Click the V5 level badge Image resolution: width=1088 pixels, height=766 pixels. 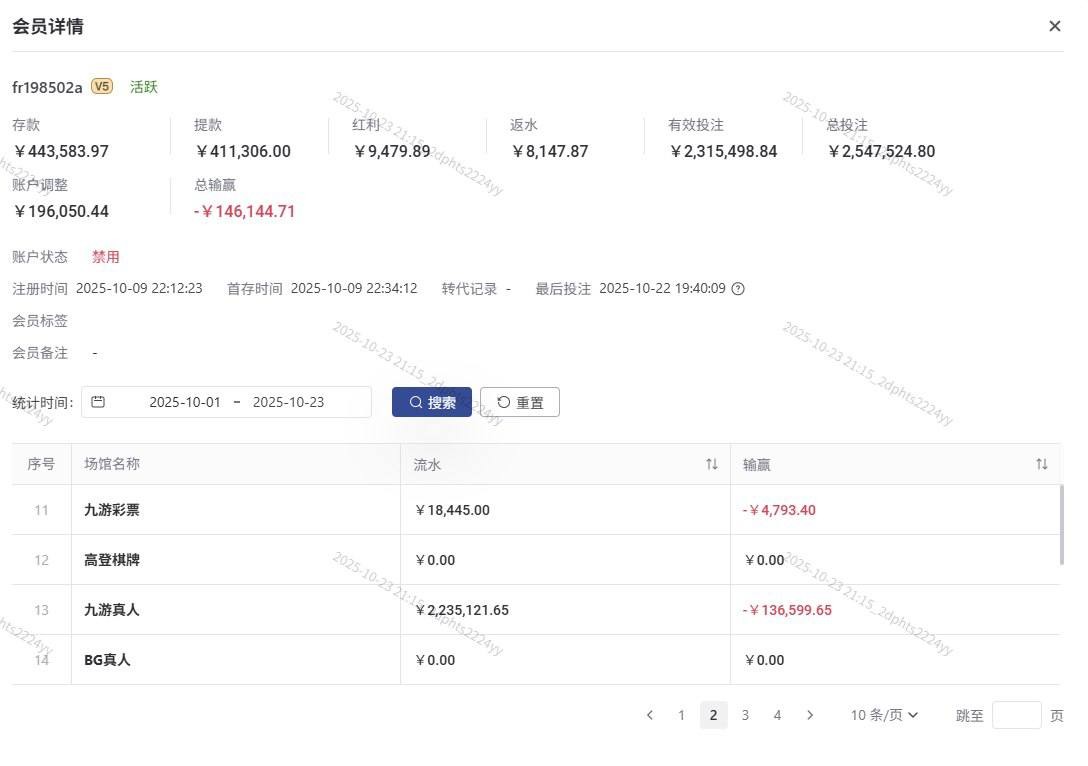pyautogui.click(x=102, y=87)
